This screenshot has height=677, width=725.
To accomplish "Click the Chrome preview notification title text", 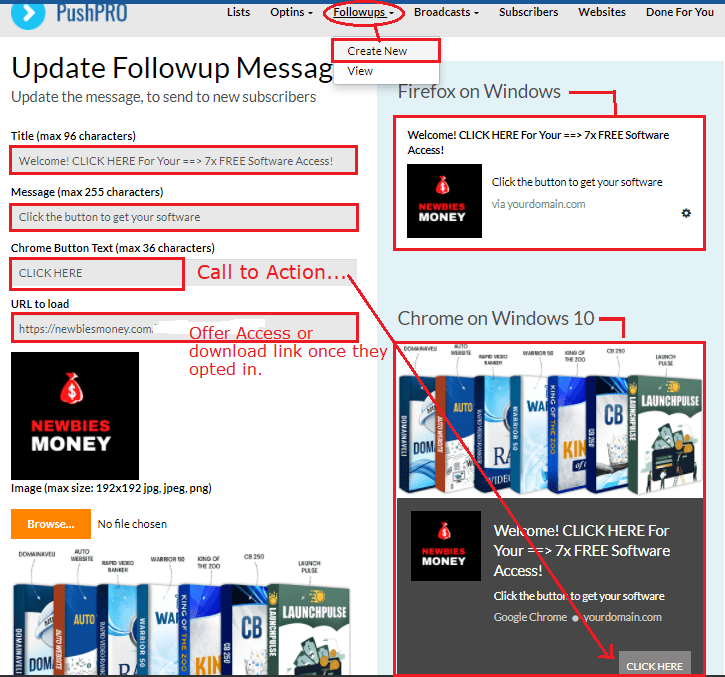I will tap(582, 550).
